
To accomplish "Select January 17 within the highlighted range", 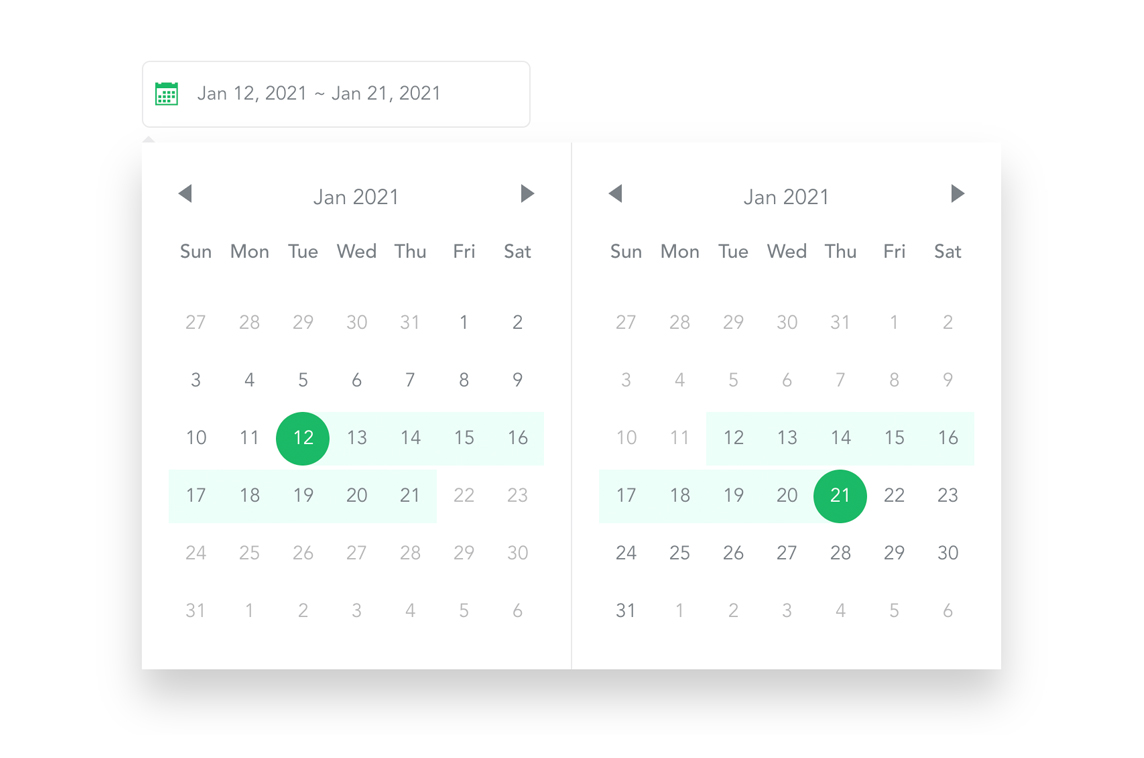I will click(195, 495).
